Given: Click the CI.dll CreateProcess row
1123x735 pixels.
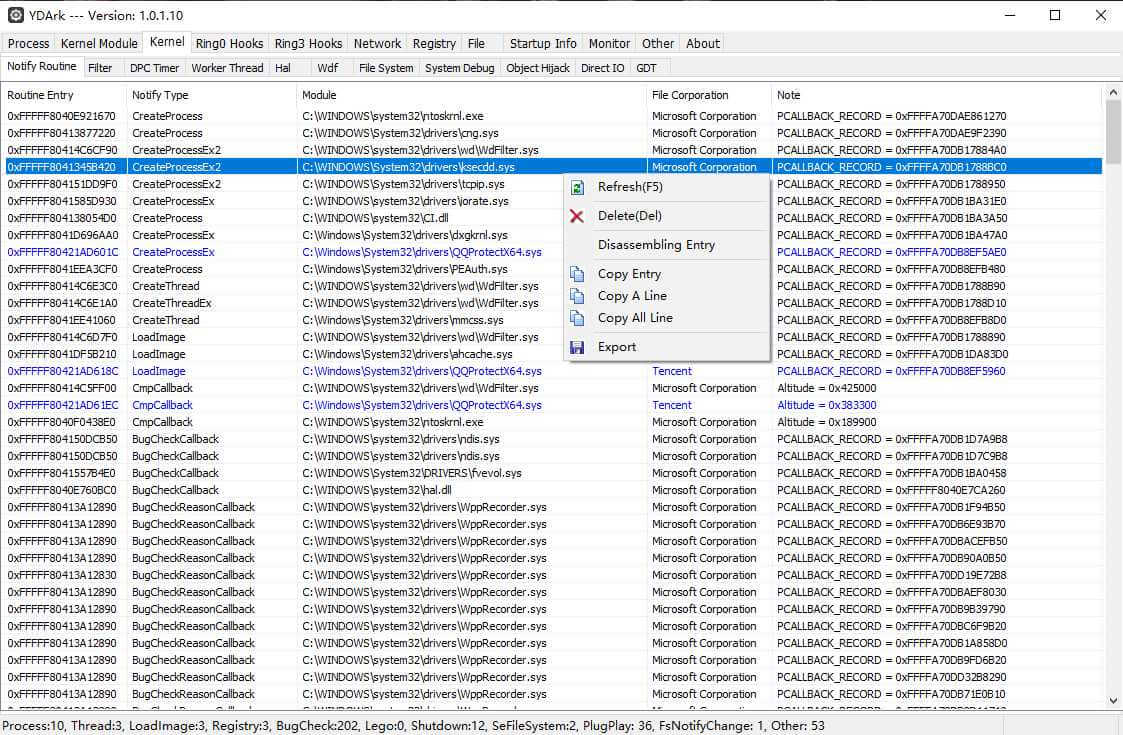Looking at the screenshot, I should pyautogui.click(x=553, y=218).
